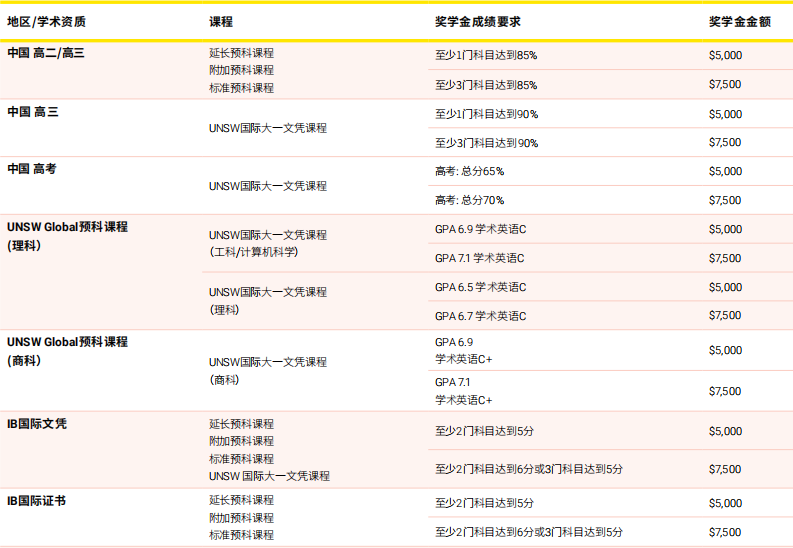Click 至少3门科目达到90% requirement
The height and width of the screenshot is (548, 793).
click(487, 143)
